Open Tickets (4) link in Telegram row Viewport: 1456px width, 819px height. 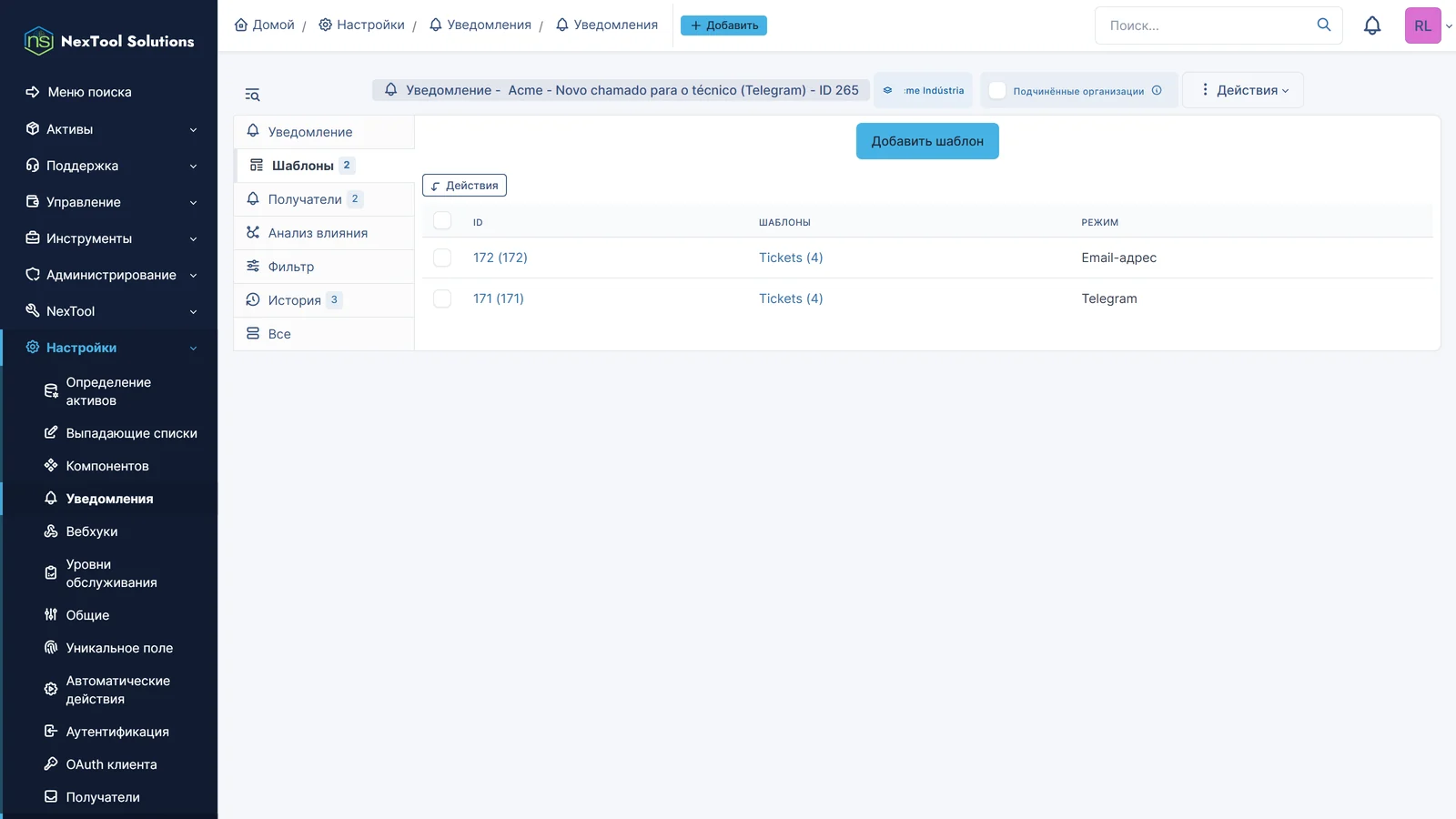tap(791, 298)
